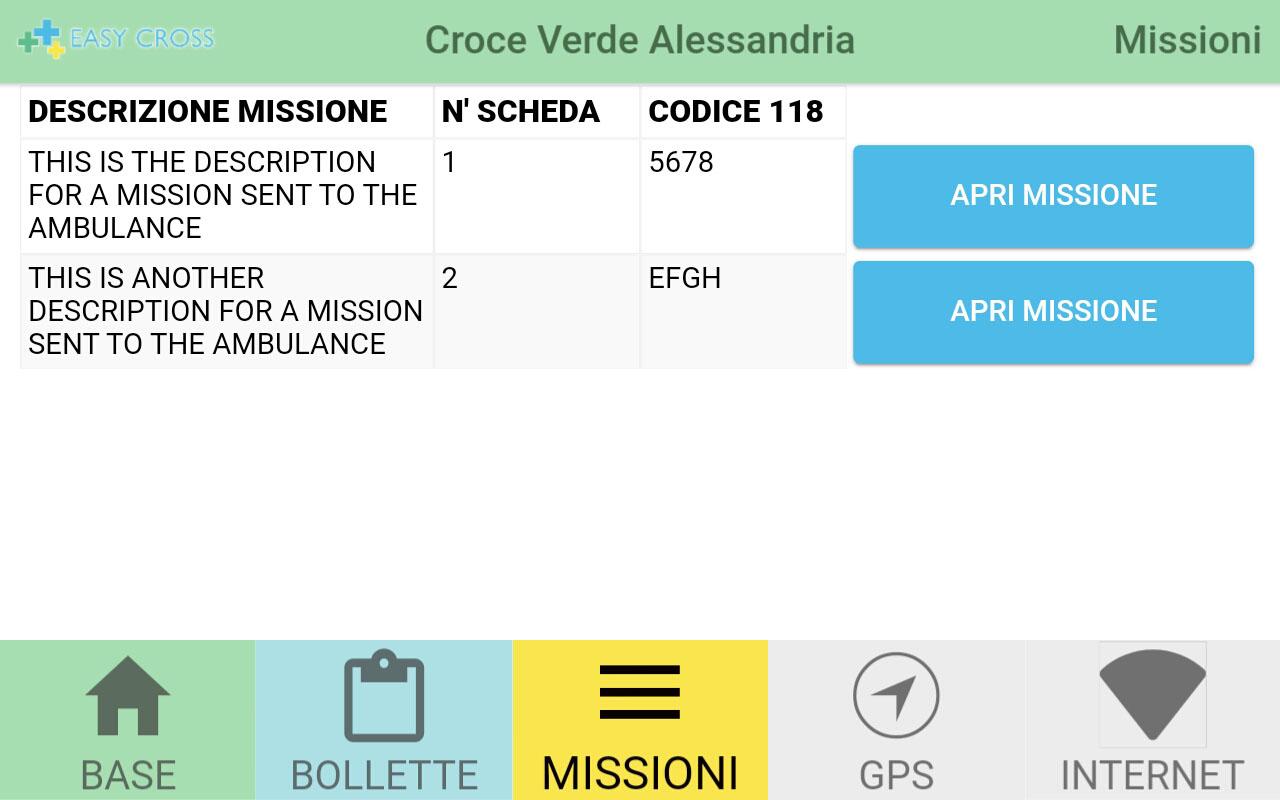Click the CODICE 118 column header
This screenshot has width=1280, height=800.
click(736, 111)
